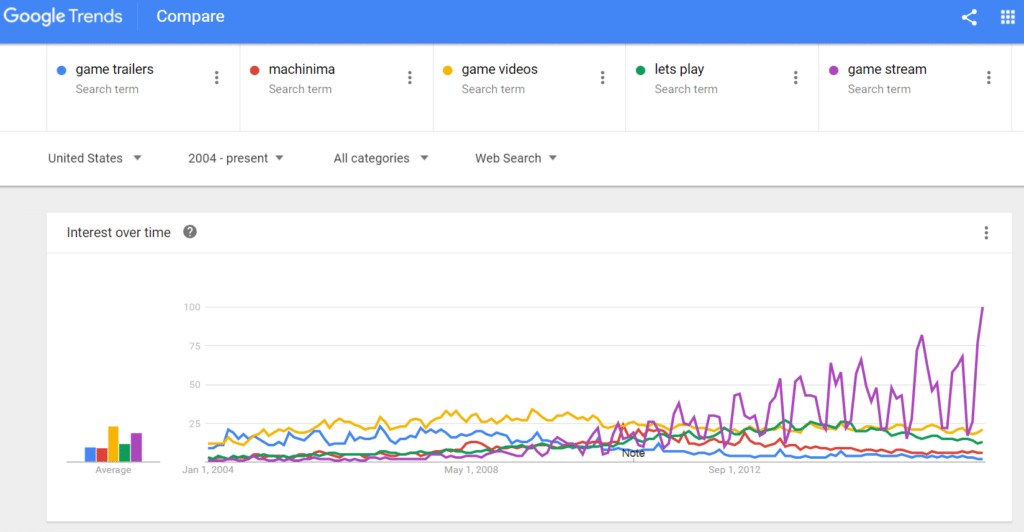
Task: Expand the United States region dropdown
Action: click(x=95, y=158)
